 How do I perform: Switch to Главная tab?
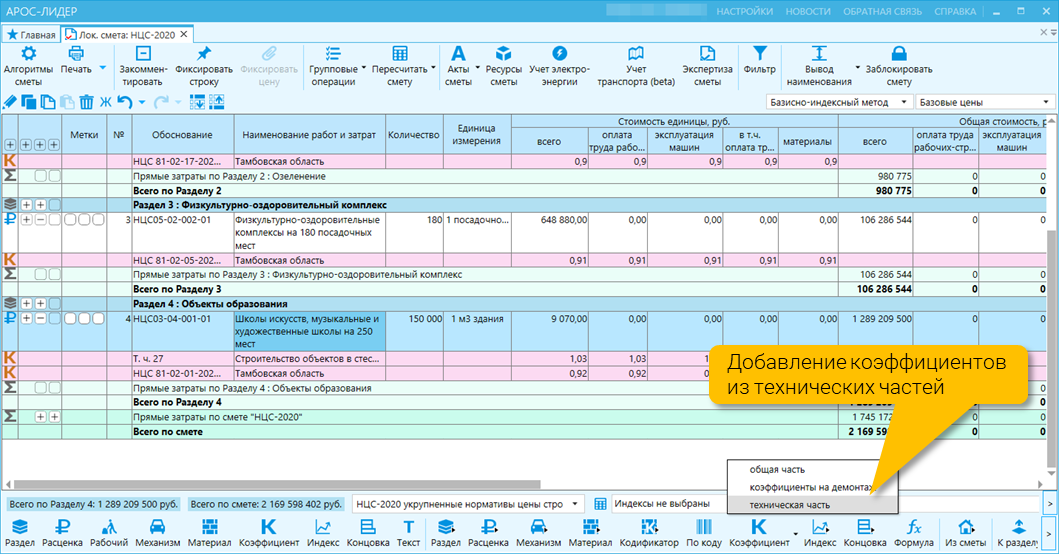pos(31,34)
